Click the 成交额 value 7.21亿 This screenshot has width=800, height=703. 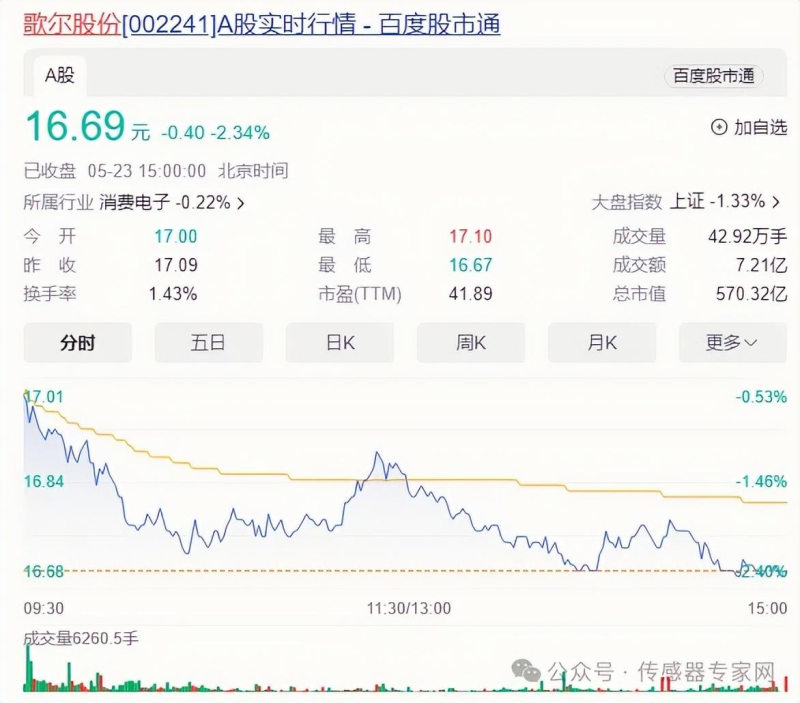pyautogui.click(x=761, y=265)
